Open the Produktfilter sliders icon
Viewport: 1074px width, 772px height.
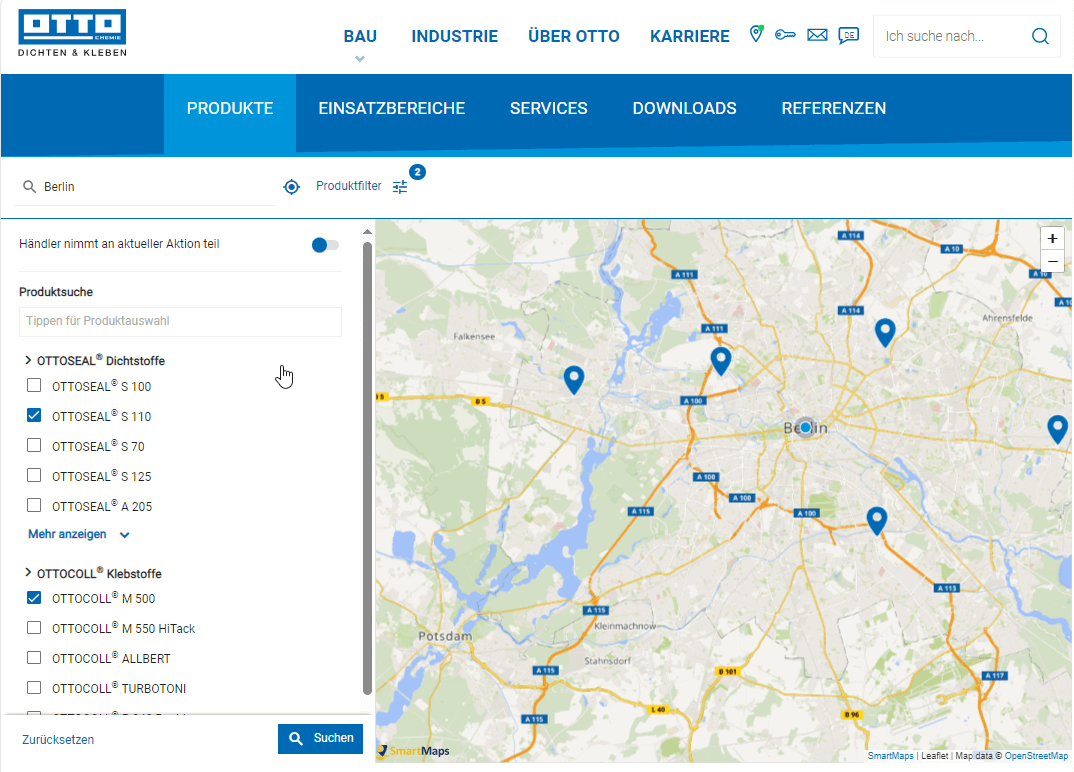[x=400, y=186]
